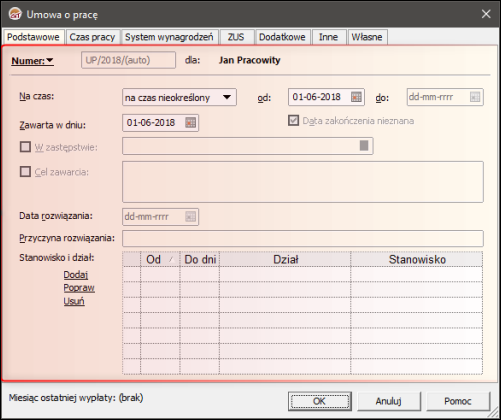Screen dimensions: 501x420
Task: Open calendar for 'Zawarta w dniu' date
Action: click(190, 123)
